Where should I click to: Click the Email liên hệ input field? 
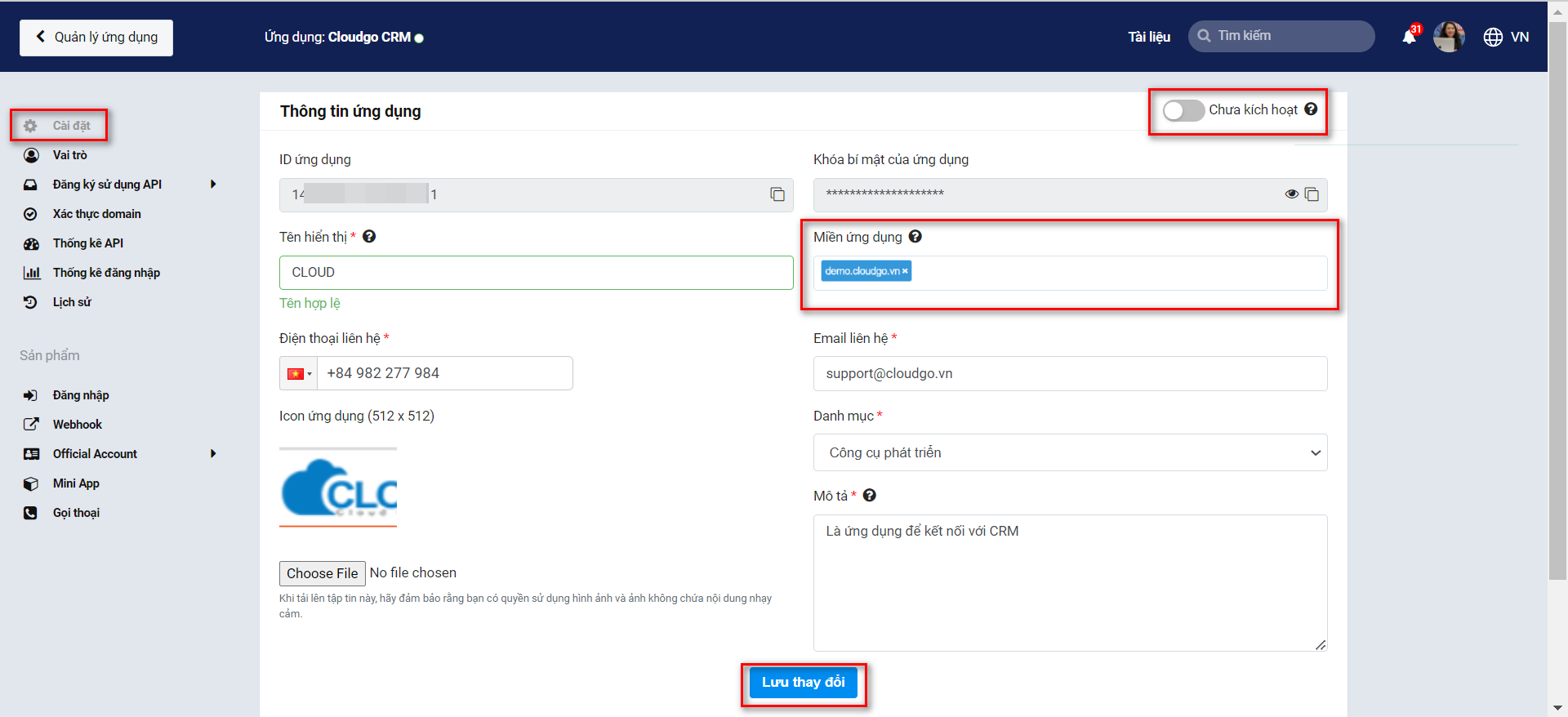1070,374
